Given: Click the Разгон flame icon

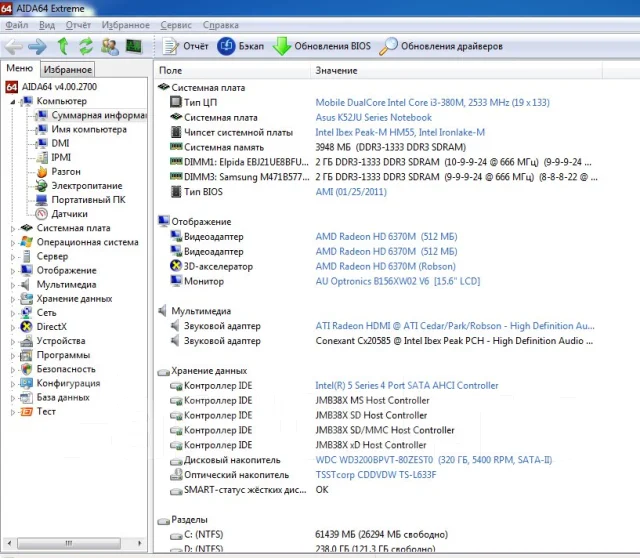Looking at the screenshot, I should tap(41, 172).
